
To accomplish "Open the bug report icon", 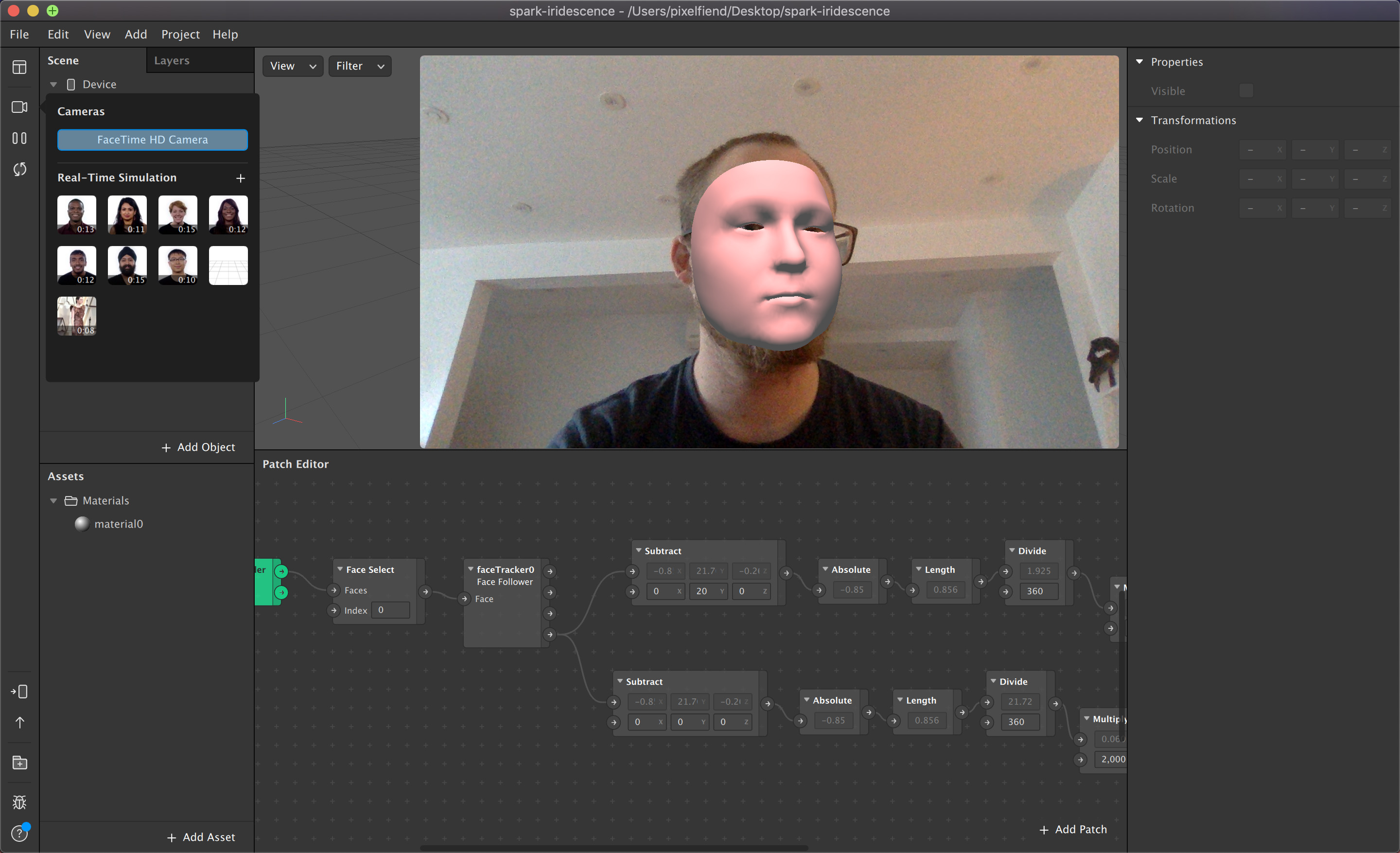I will click(19, 802).
